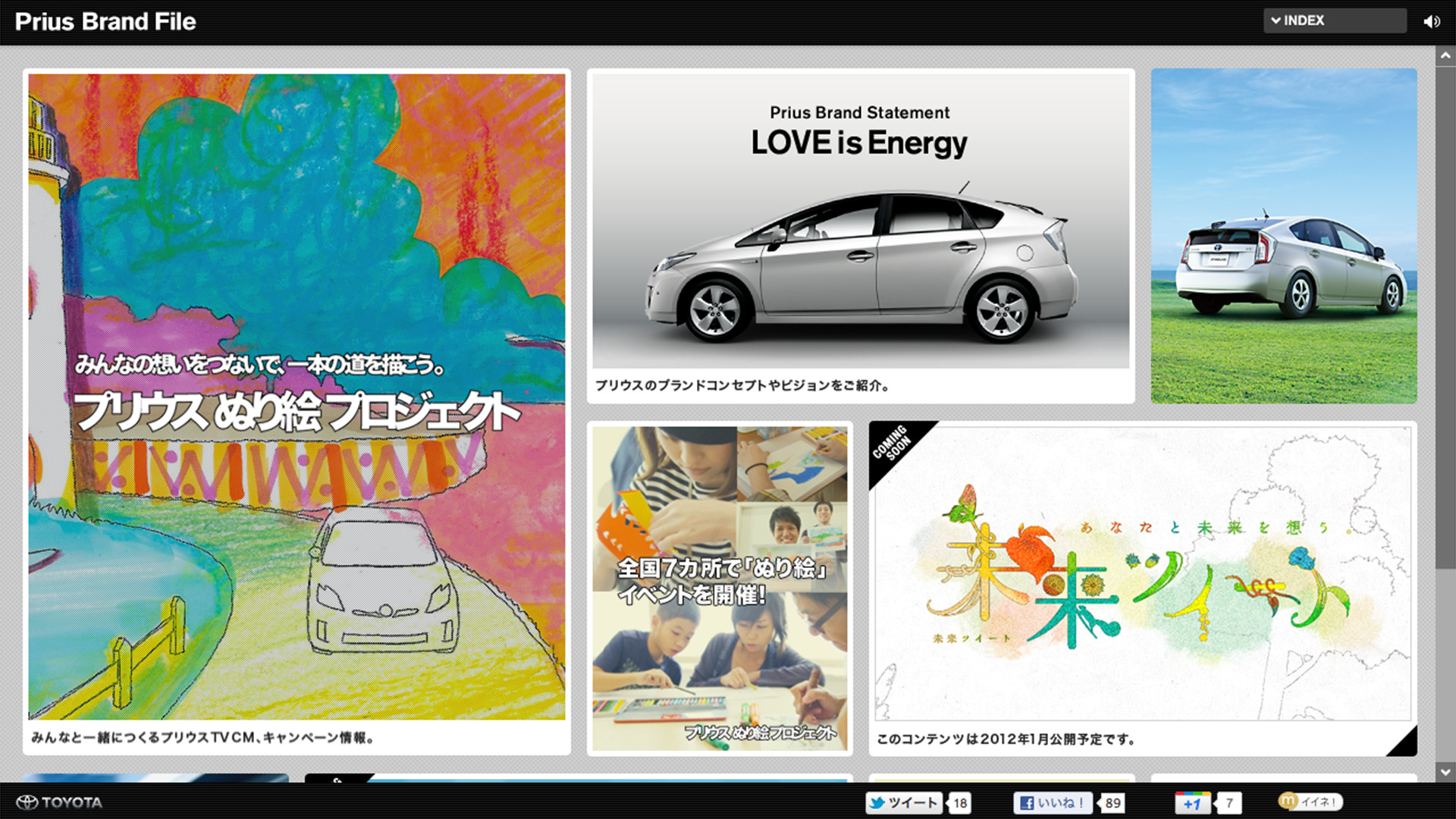Click the scrollbar up arrow
Viewport: 1456px width, 819px height.
tap(1445, 55)
